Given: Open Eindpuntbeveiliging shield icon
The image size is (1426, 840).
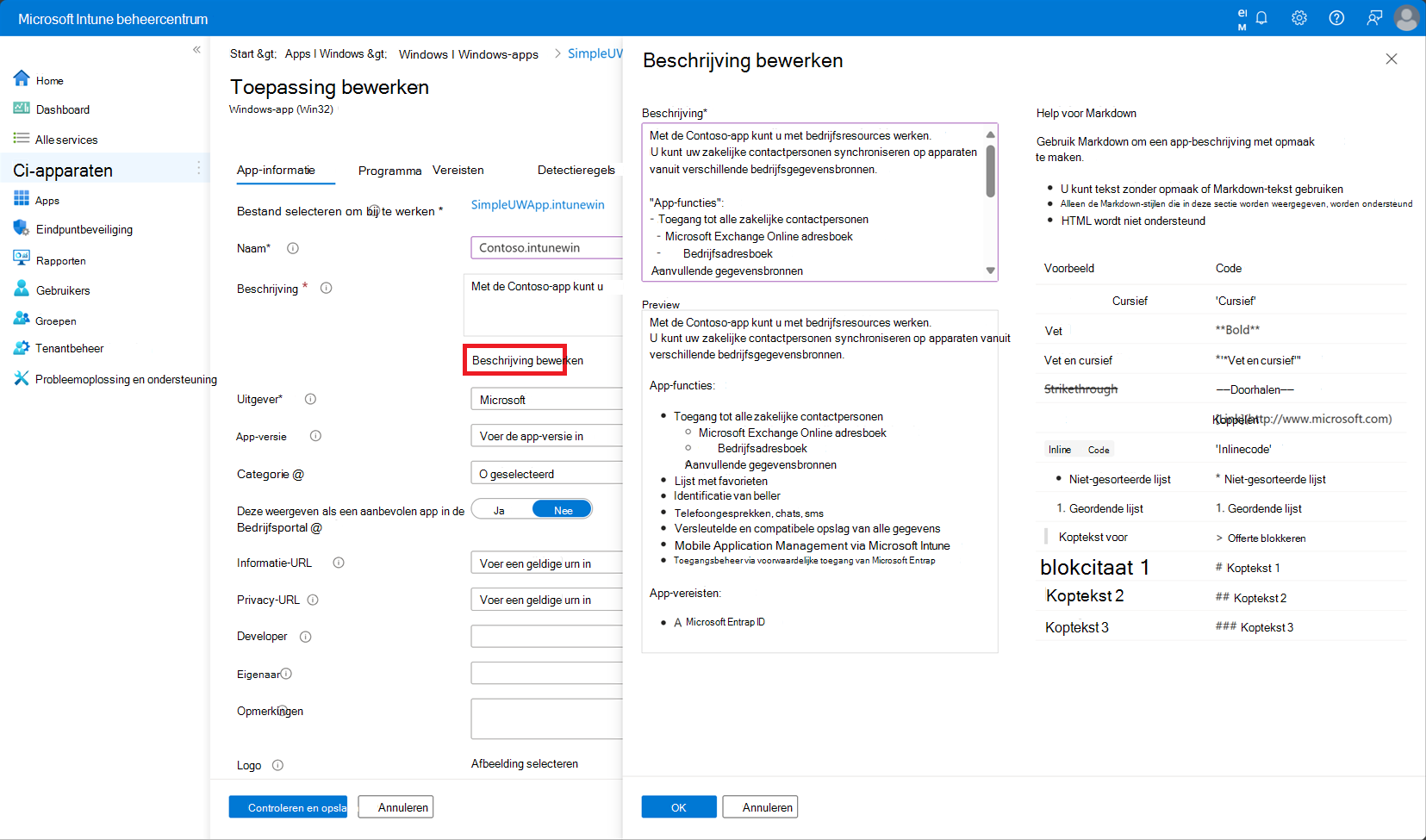Looking at the screenshot, I should click(22, 228).
